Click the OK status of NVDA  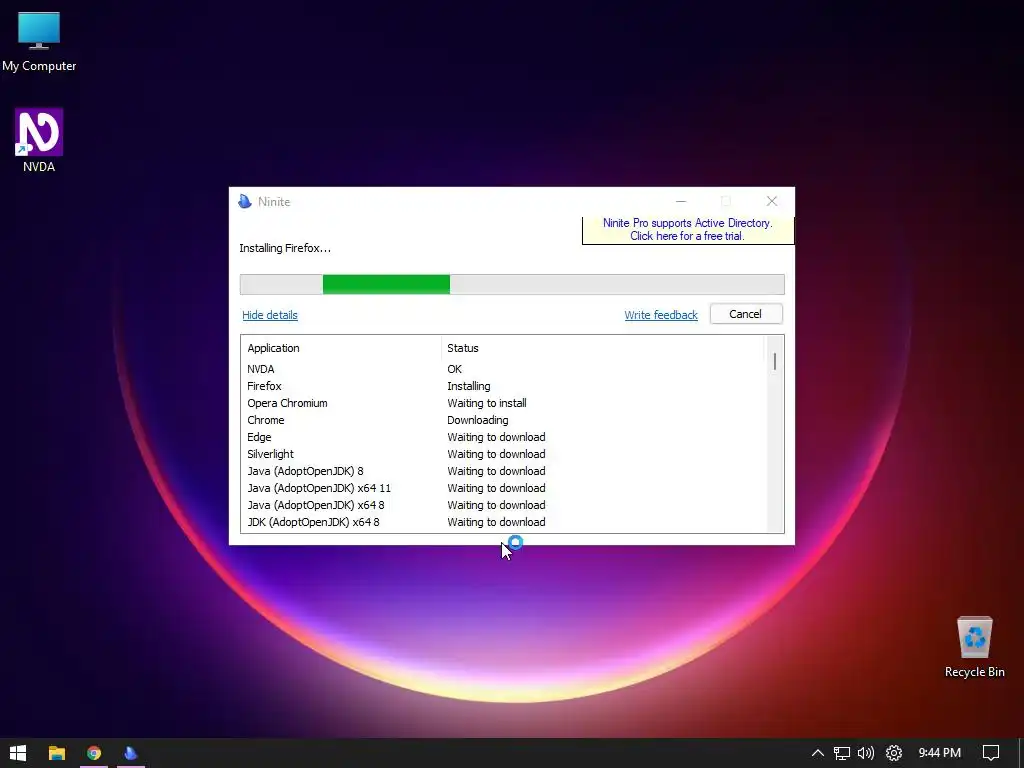455,369
